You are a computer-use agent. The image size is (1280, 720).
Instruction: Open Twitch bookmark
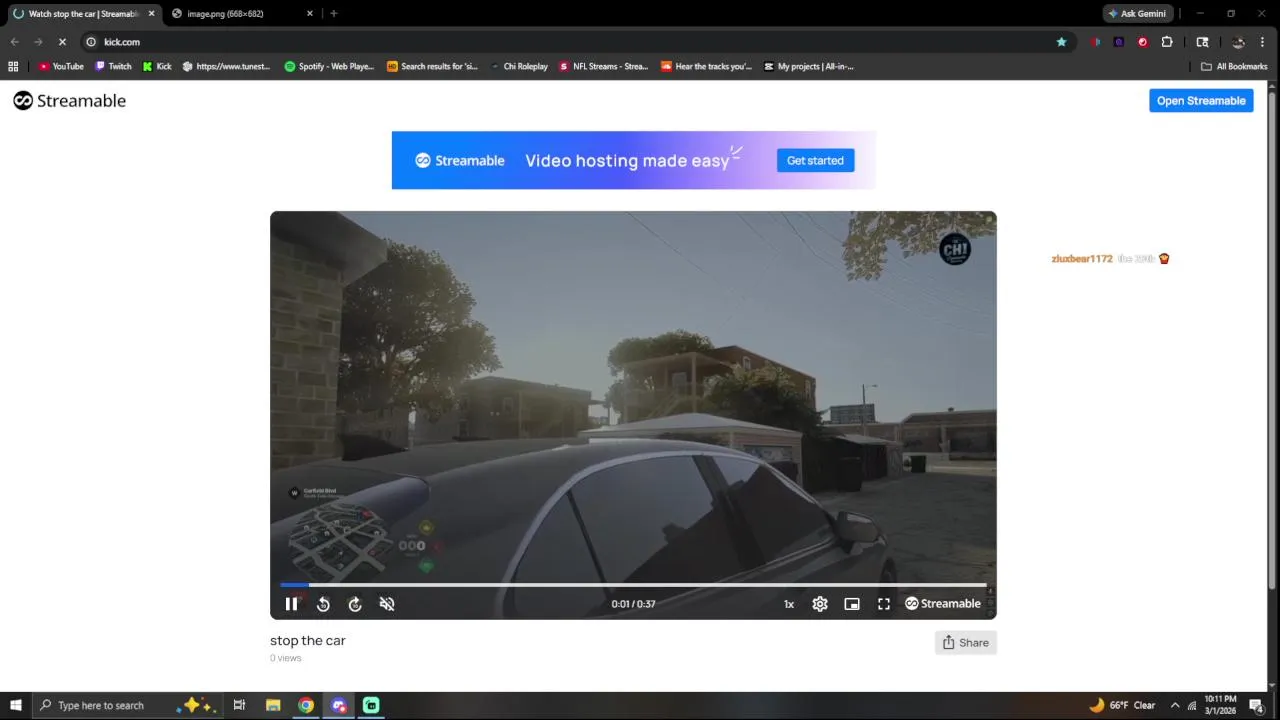113,67
